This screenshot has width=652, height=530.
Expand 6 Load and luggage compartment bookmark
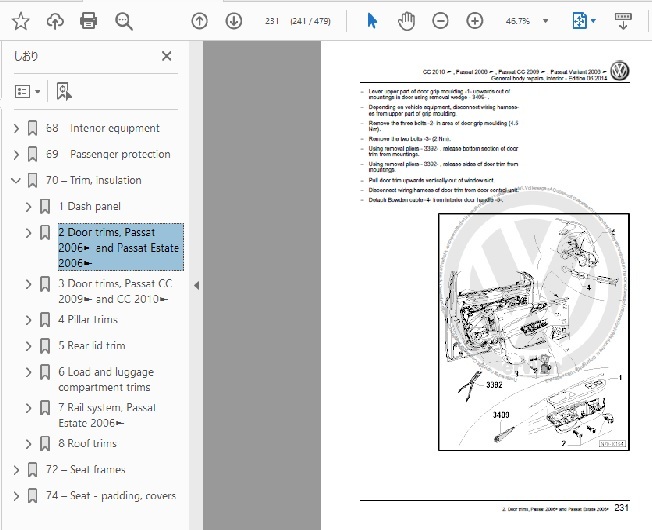coord(28,372)
